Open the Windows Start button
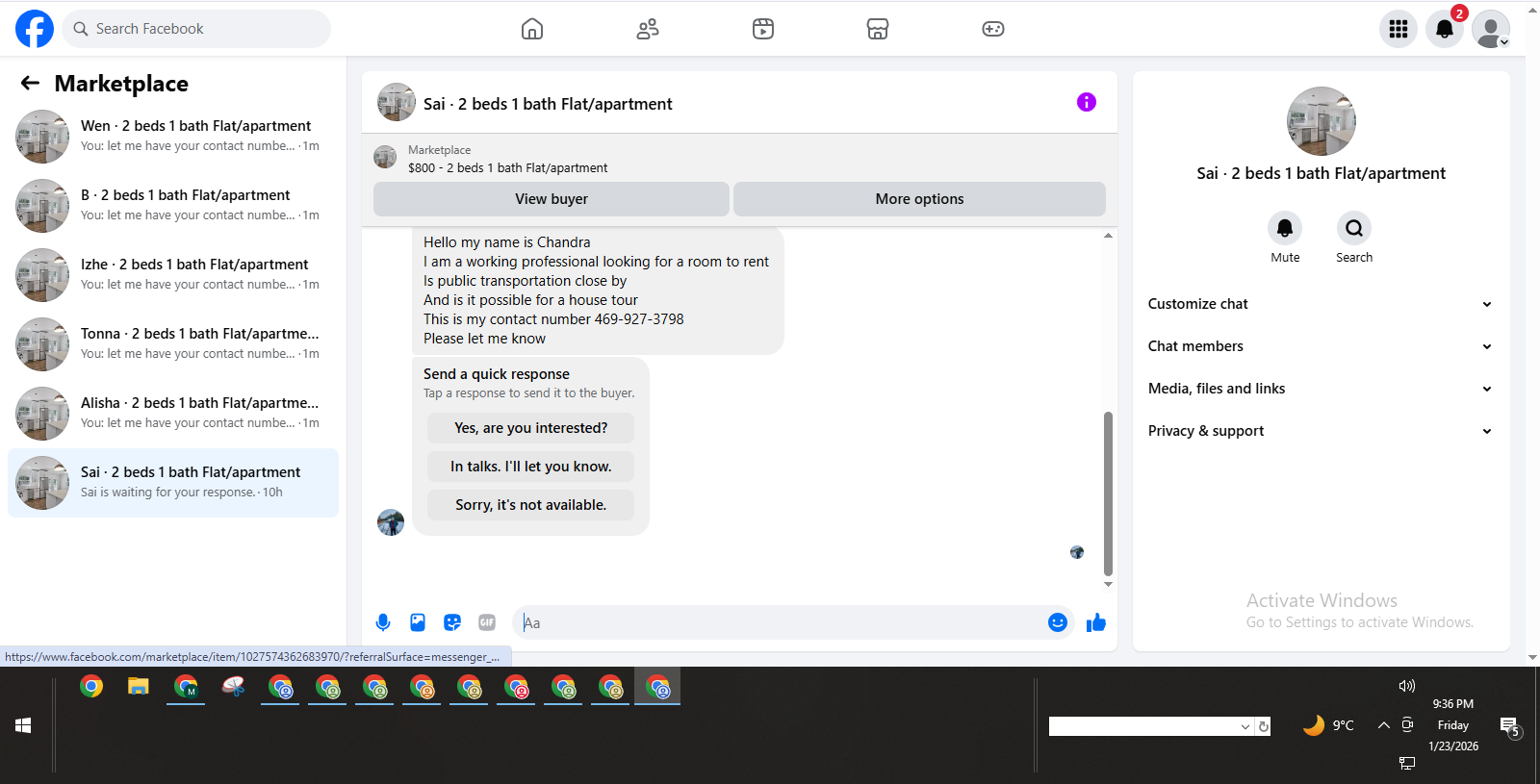Screen dimensions: 1540x784 23,725
